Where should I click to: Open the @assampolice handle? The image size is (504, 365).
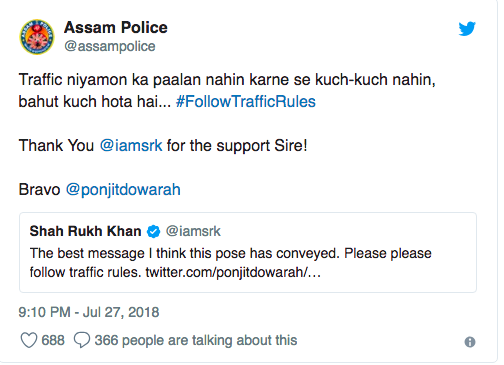click(110, 46)
